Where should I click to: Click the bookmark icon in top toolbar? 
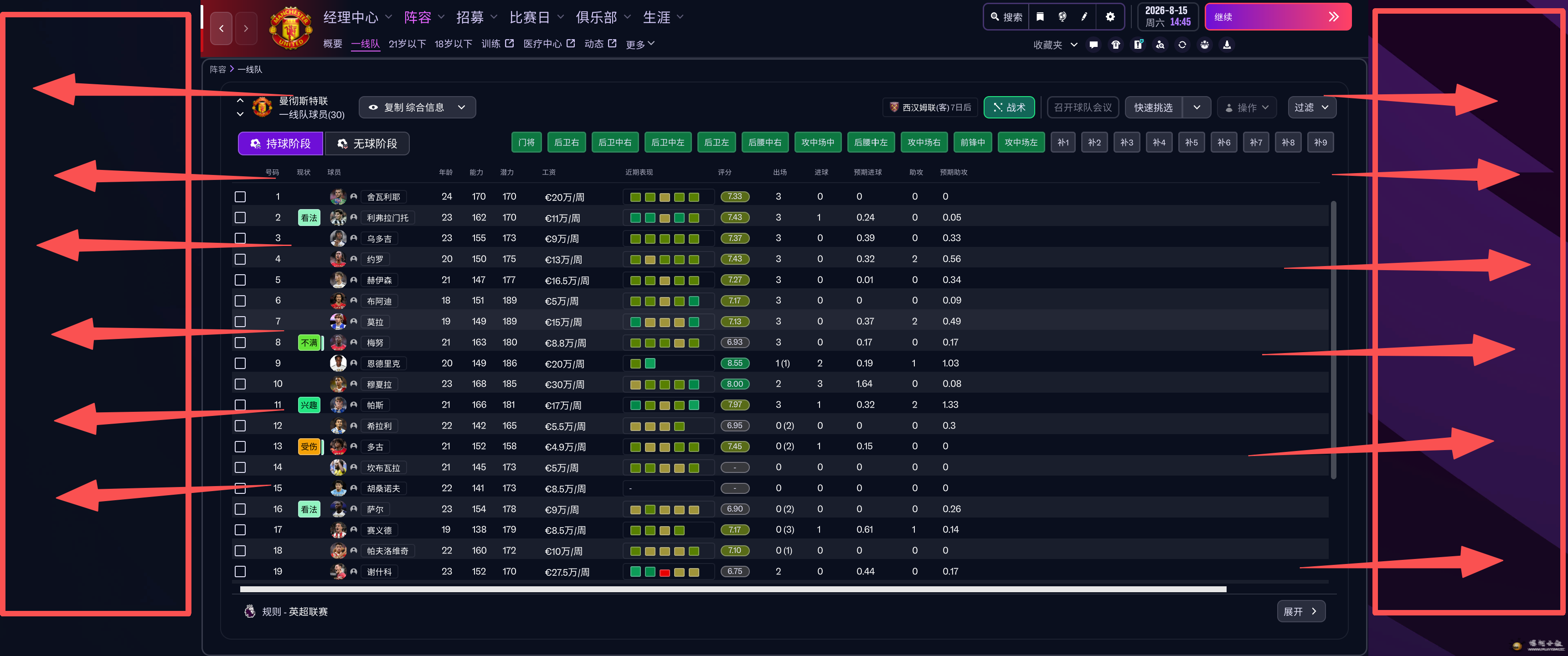(1040, 17)
